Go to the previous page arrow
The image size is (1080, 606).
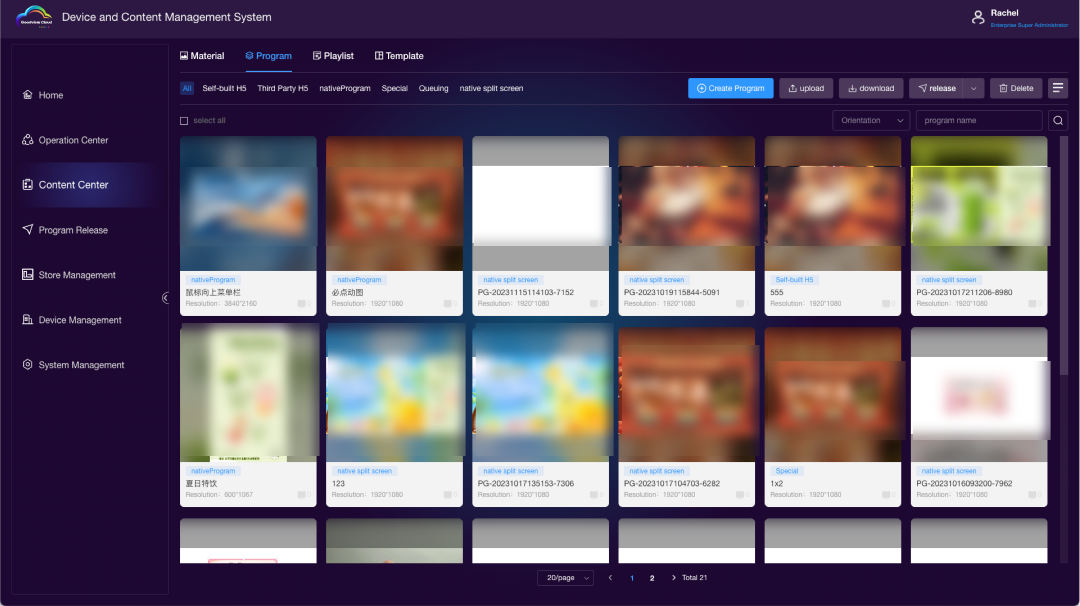click(x=610, y=578)
